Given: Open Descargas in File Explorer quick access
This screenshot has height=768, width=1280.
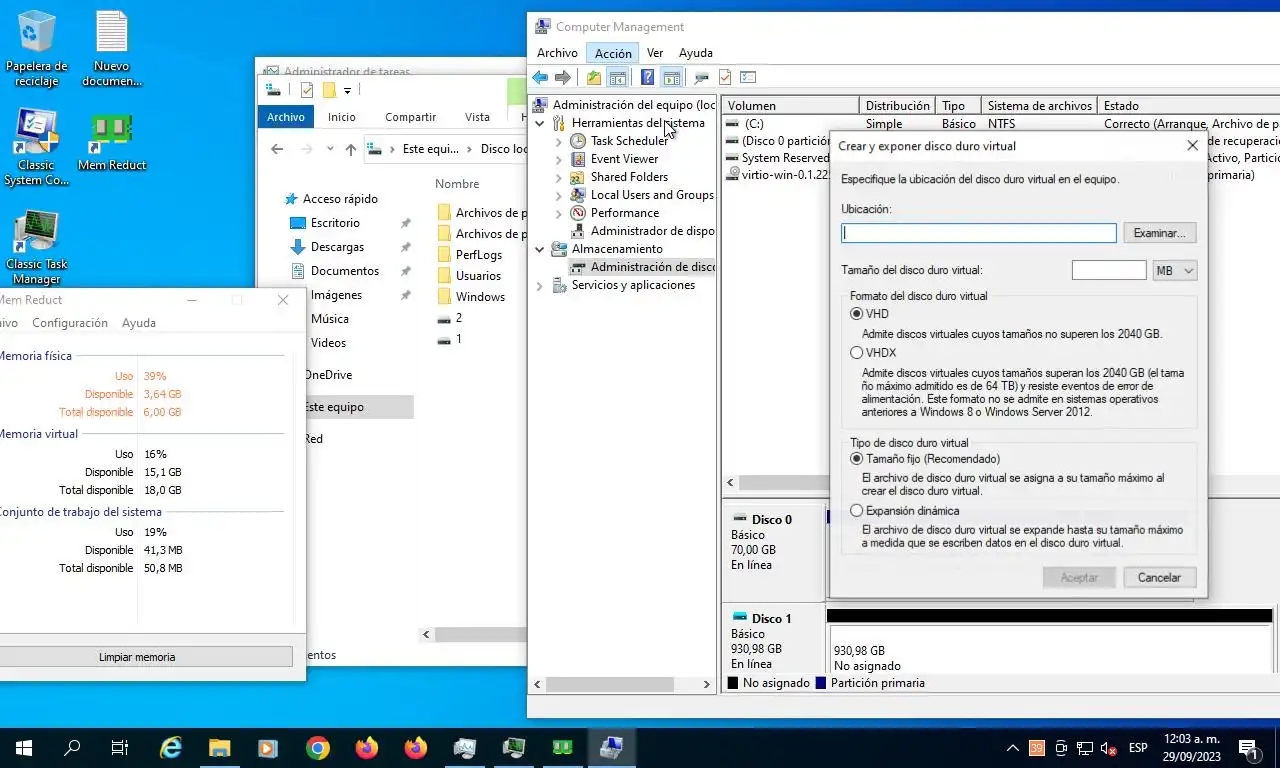Looking at the screenshot, I should (x=337, y=247).
